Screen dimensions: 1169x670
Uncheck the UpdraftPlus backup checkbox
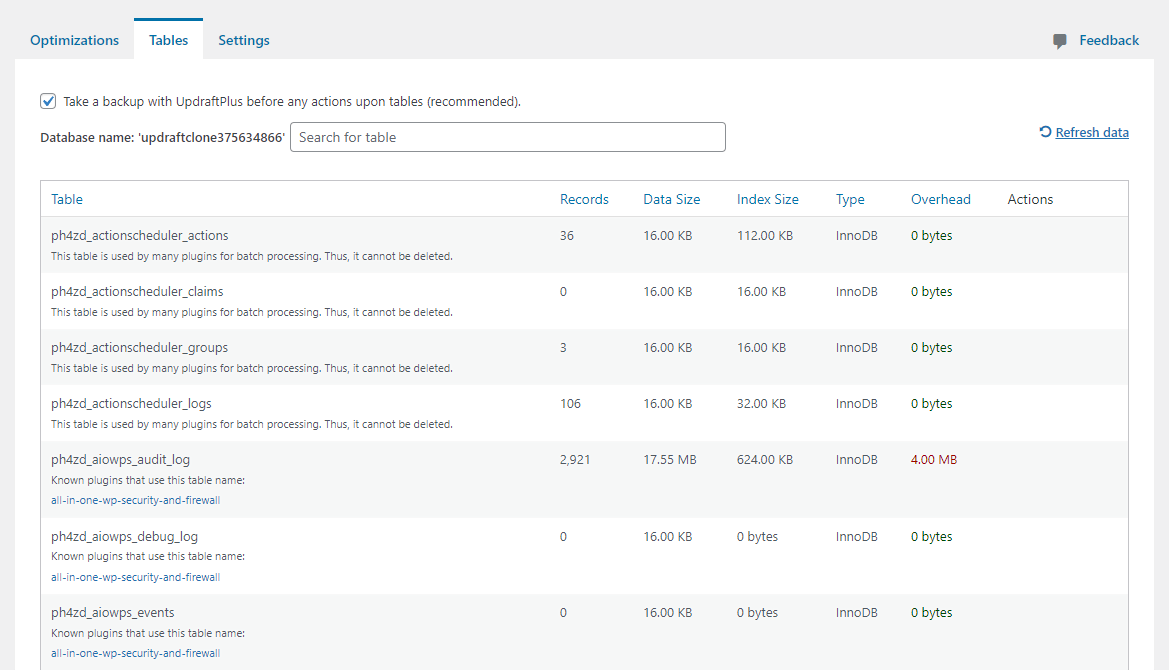pos(48,101)
